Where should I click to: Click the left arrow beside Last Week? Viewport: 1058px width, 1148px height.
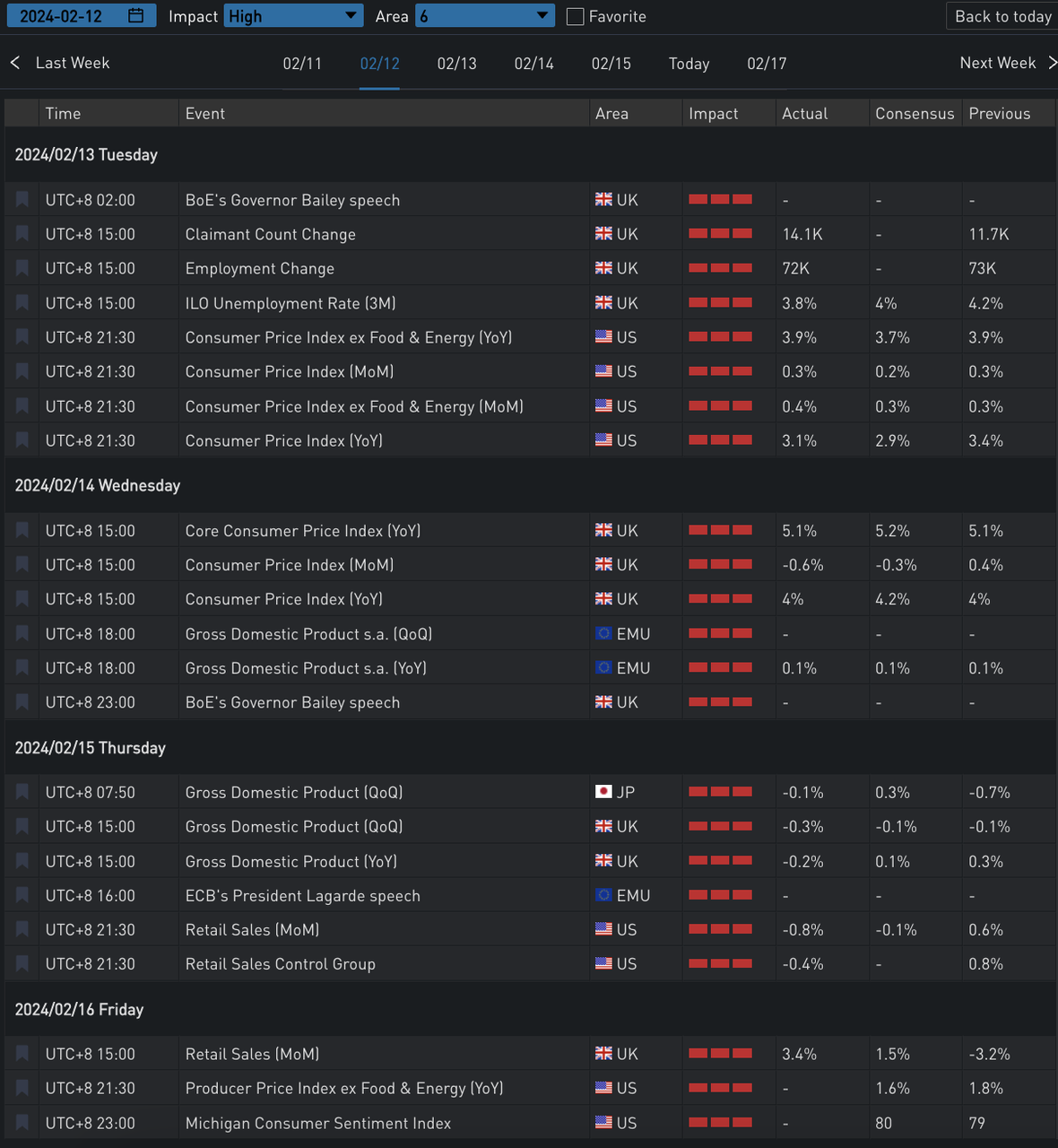click(15, 63)
